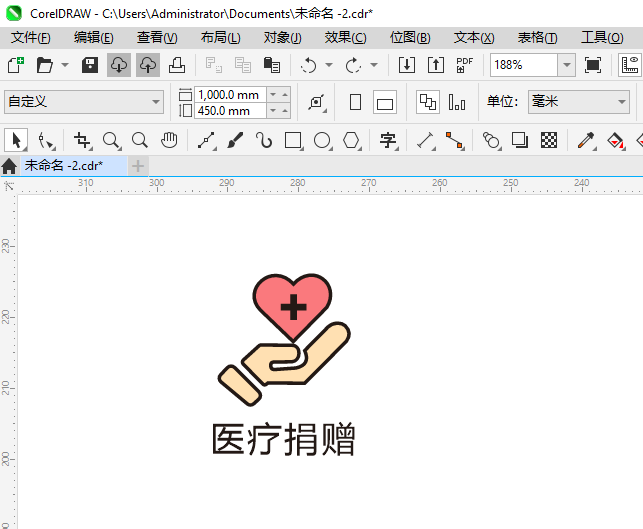Expand the Redo history dropdown arrow

(x=374, y=65)
